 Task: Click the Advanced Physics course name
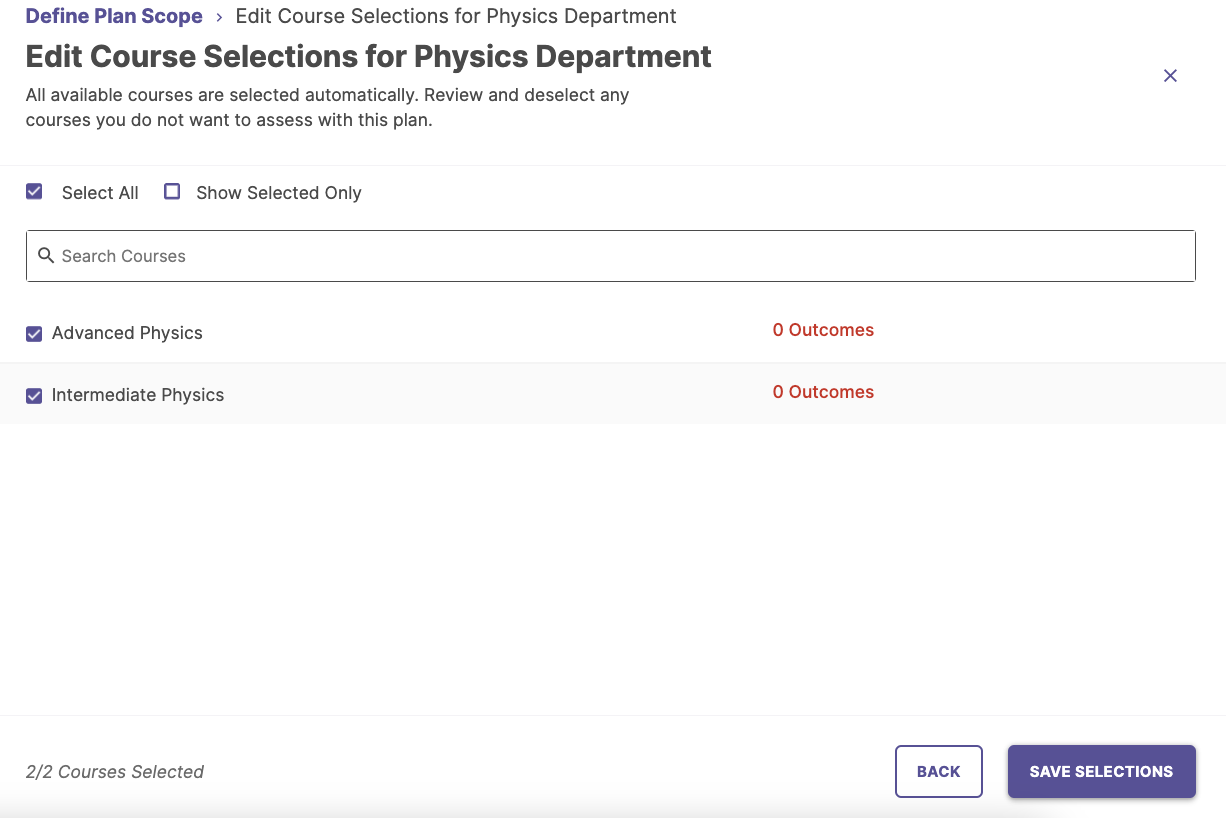(127, 333)
